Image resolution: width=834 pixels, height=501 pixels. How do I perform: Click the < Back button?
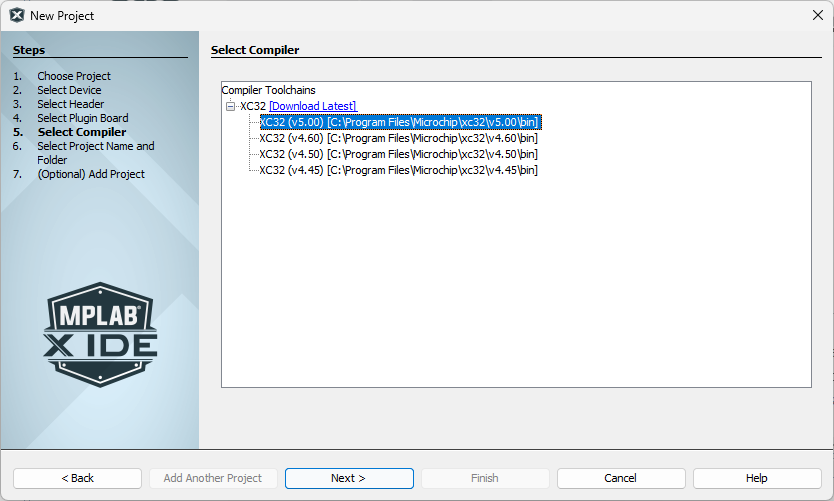78,478
